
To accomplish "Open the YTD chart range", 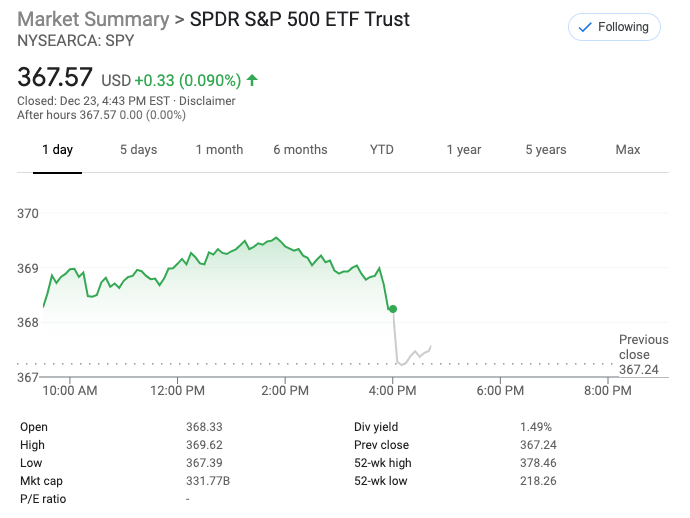I will [x=381, y=150].
